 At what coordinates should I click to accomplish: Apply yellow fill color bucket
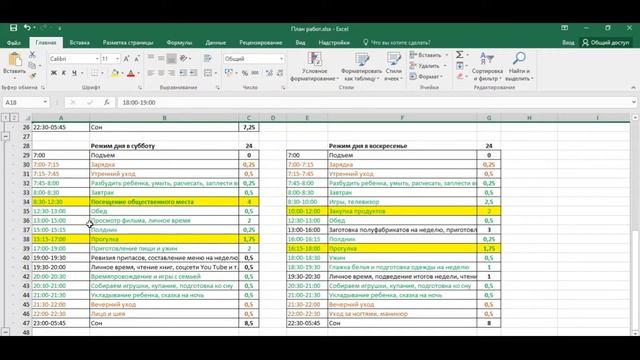(x=115, y=73)
